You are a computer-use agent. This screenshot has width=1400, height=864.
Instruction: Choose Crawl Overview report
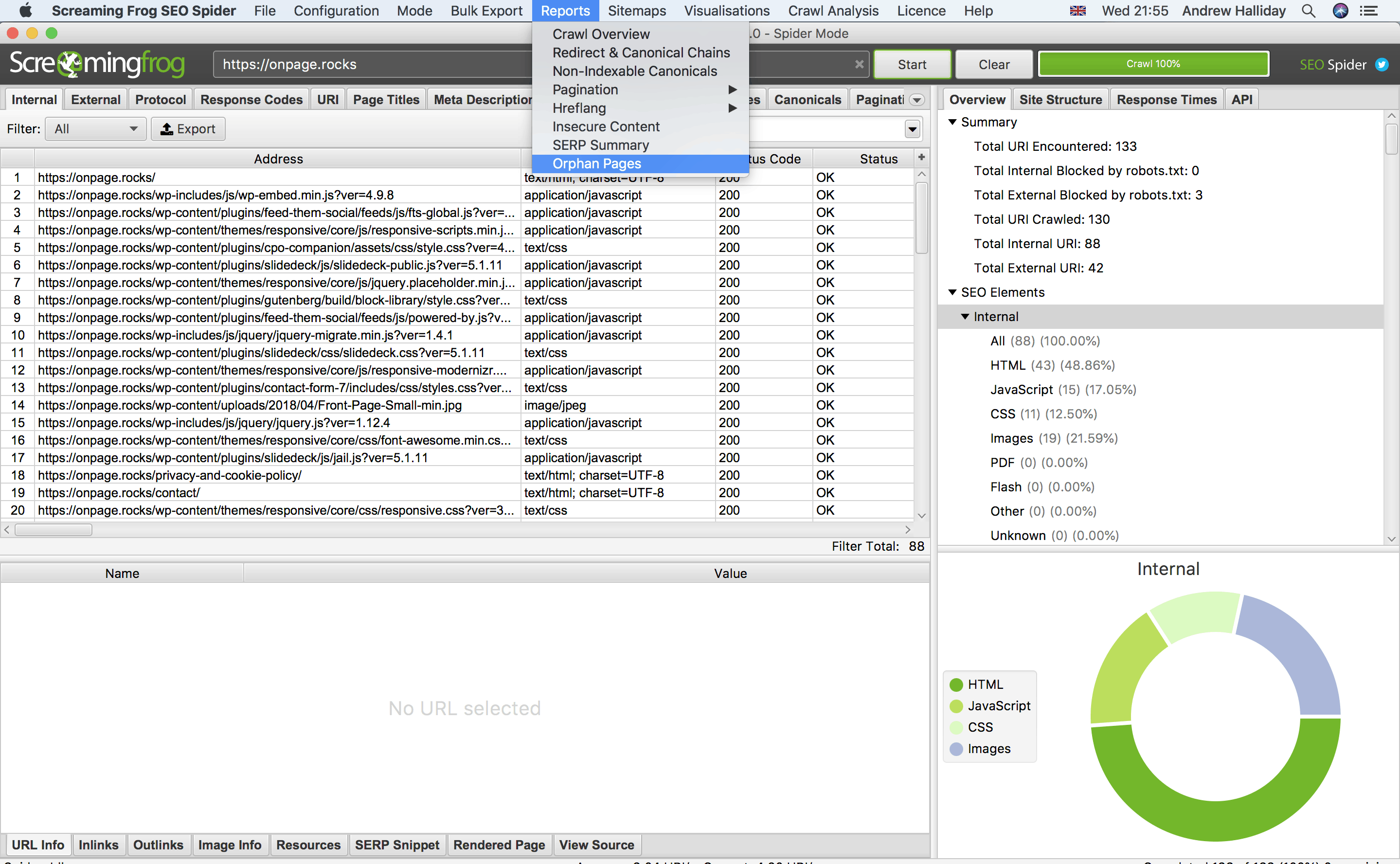tap(640, 34)
